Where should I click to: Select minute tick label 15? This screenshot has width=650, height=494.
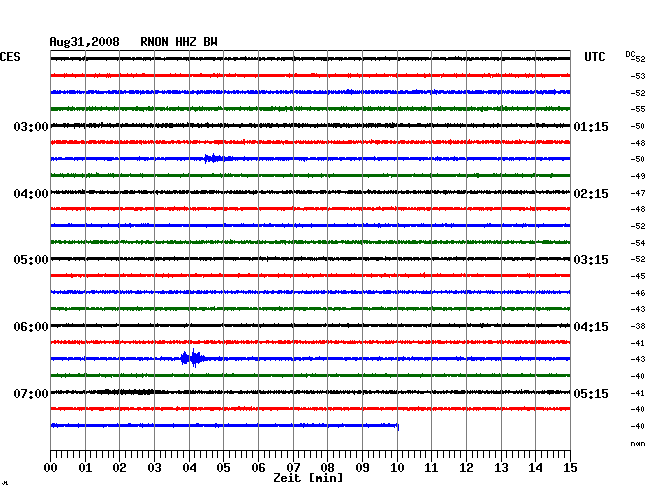click(x=570, y=468)
